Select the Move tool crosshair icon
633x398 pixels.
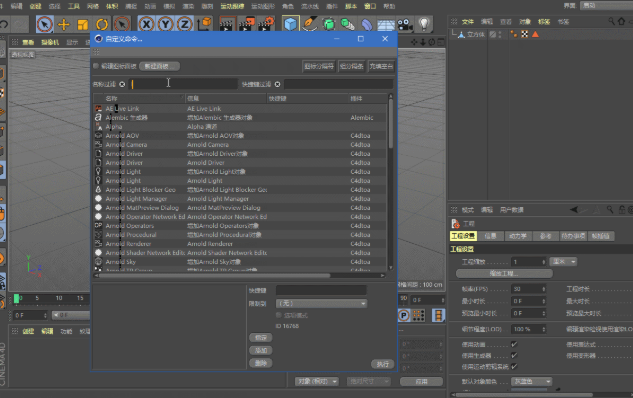coord(64,25)
